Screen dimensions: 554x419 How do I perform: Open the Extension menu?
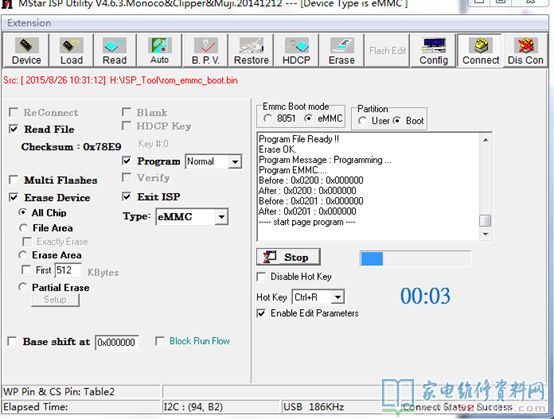pyautogui.click(x=29, y=23)
